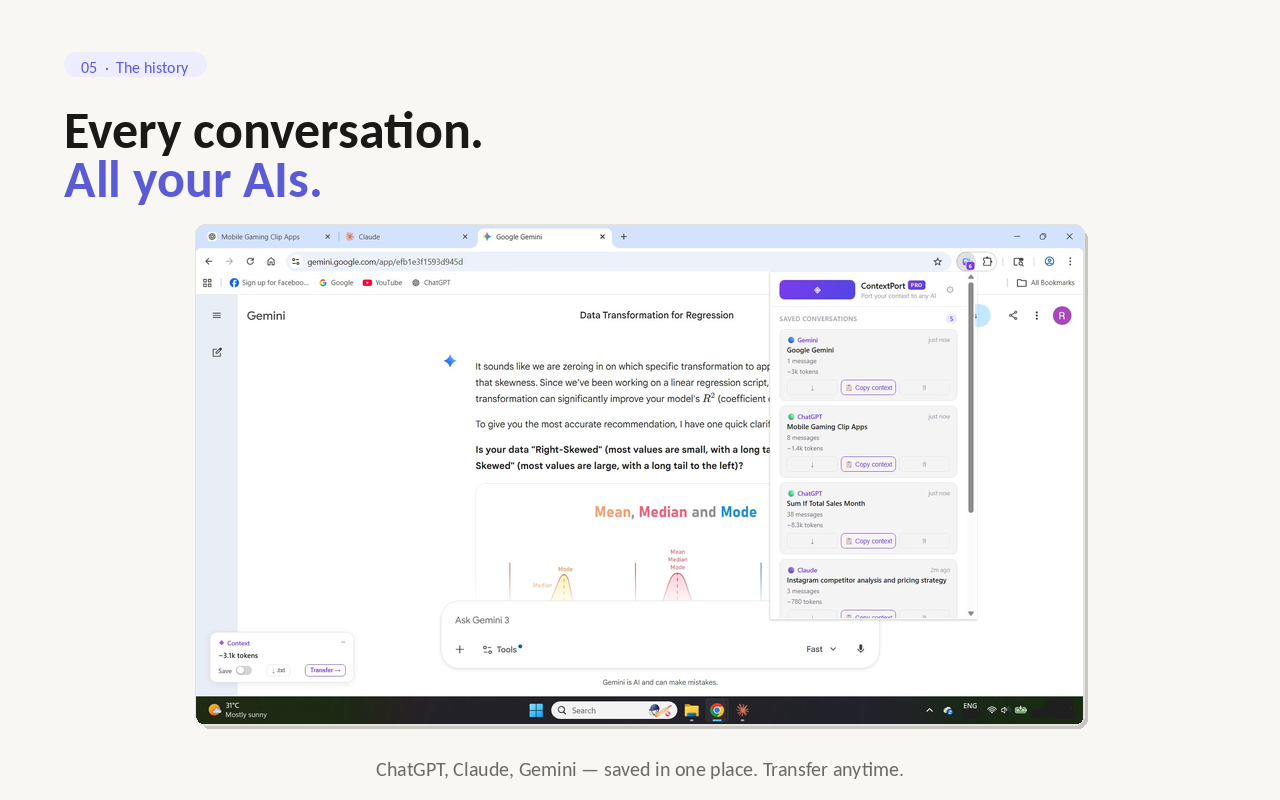This screenshot has height=800, width=1280.
Task: Show hidden system tray icons
Action: click(x=929, y=710)
